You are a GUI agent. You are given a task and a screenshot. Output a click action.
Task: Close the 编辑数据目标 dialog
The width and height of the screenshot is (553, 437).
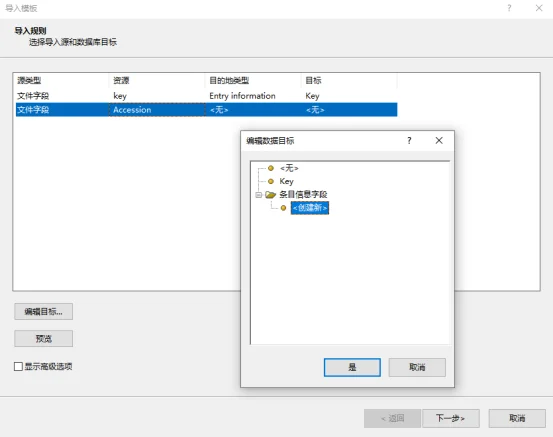tap(439, 140)
